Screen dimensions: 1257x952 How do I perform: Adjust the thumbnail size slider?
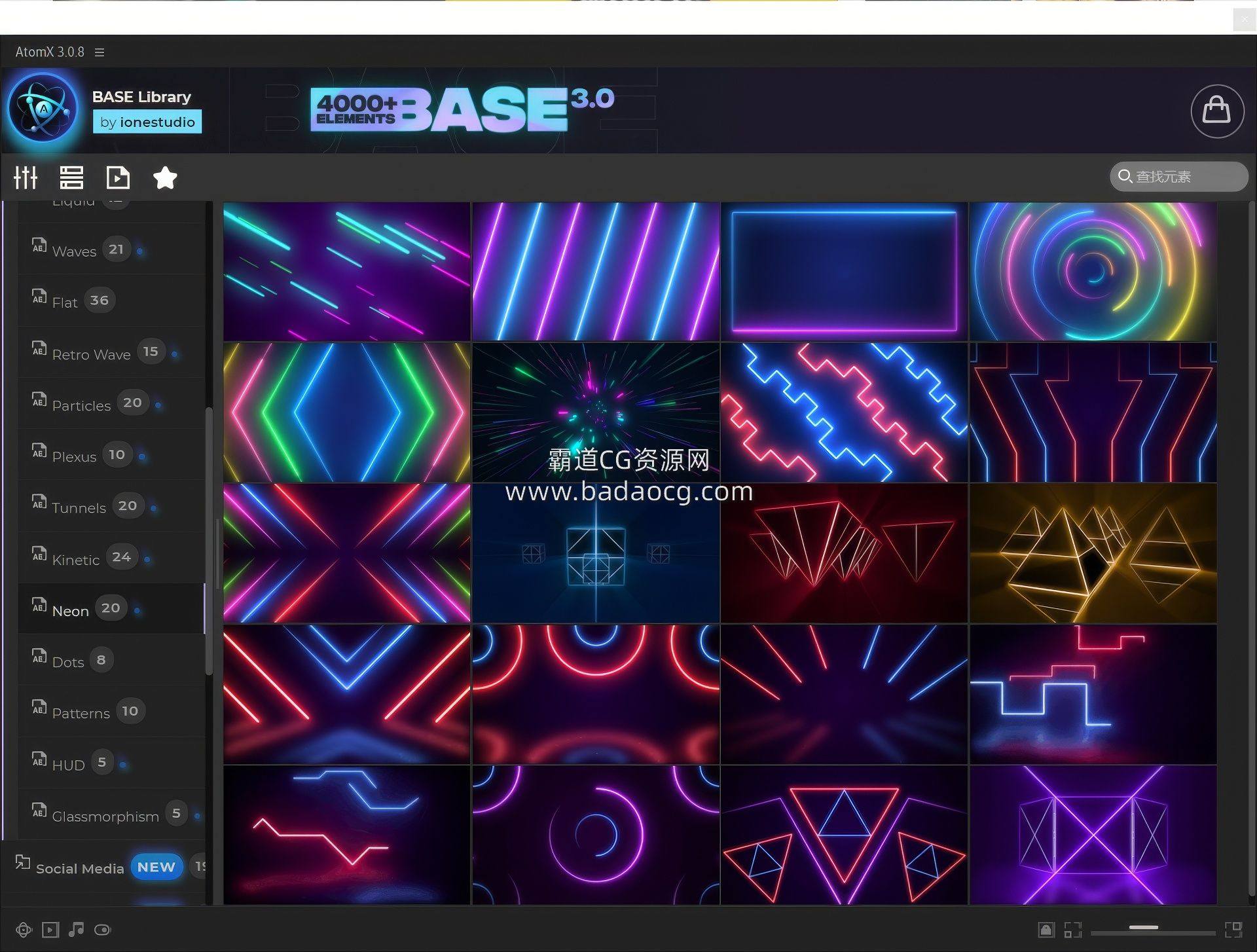click(1153, 930)
